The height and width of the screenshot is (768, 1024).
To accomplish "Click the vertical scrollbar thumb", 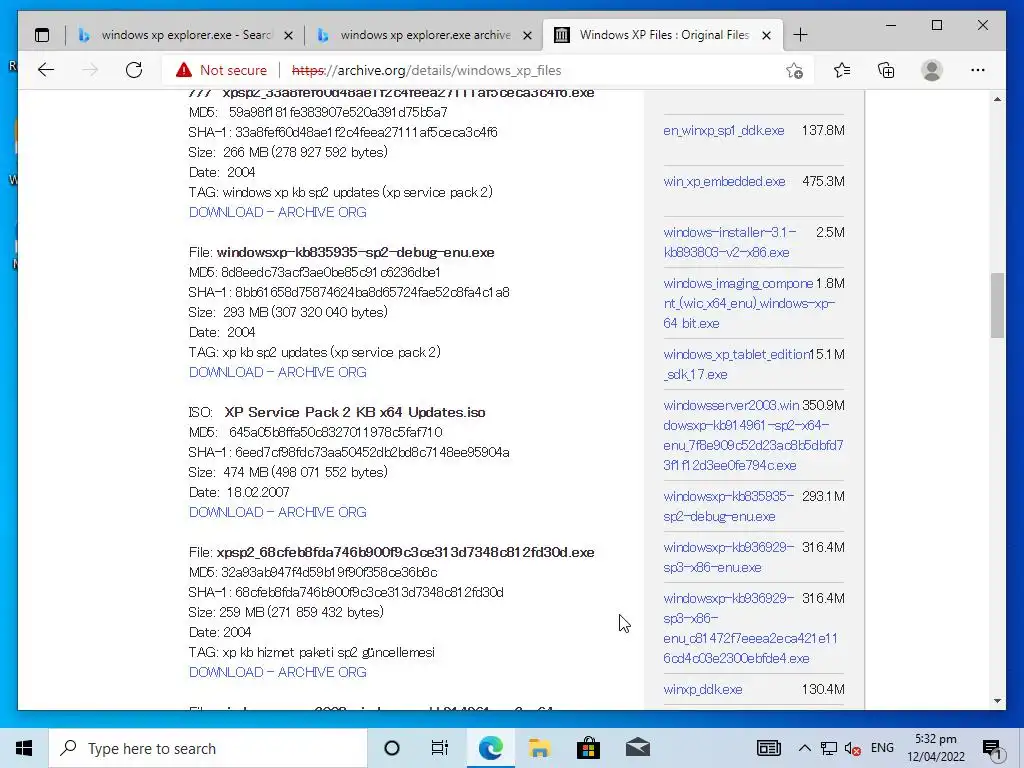I will [x=997, y=305].
